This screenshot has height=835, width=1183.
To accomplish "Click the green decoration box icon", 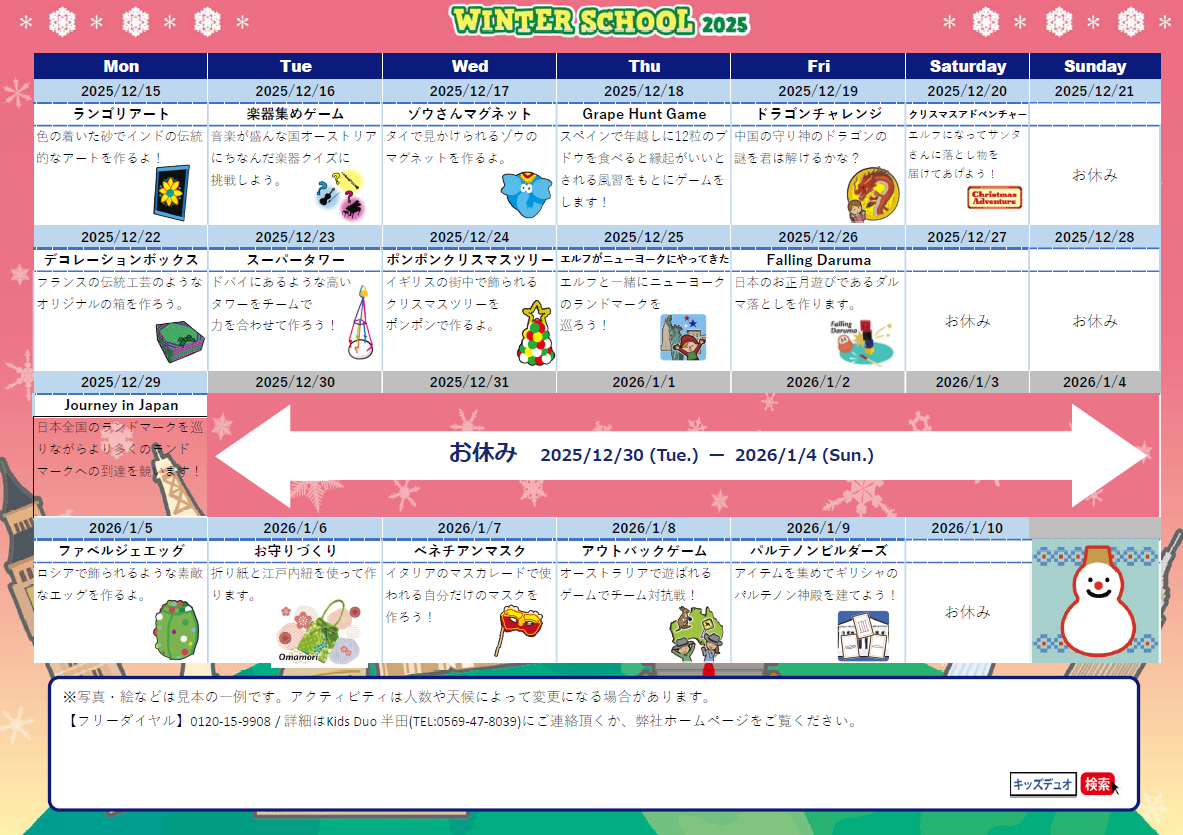I will (x=179, y=344).
